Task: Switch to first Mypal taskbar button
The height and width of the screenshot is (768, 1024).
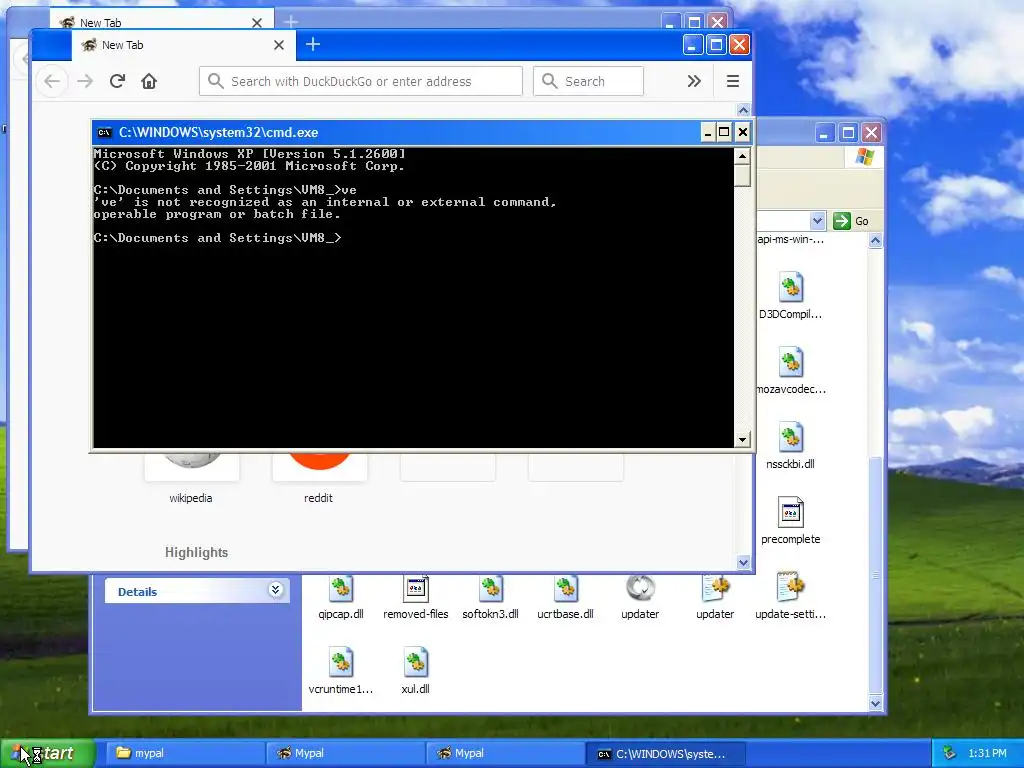Action: click(344, 754)
